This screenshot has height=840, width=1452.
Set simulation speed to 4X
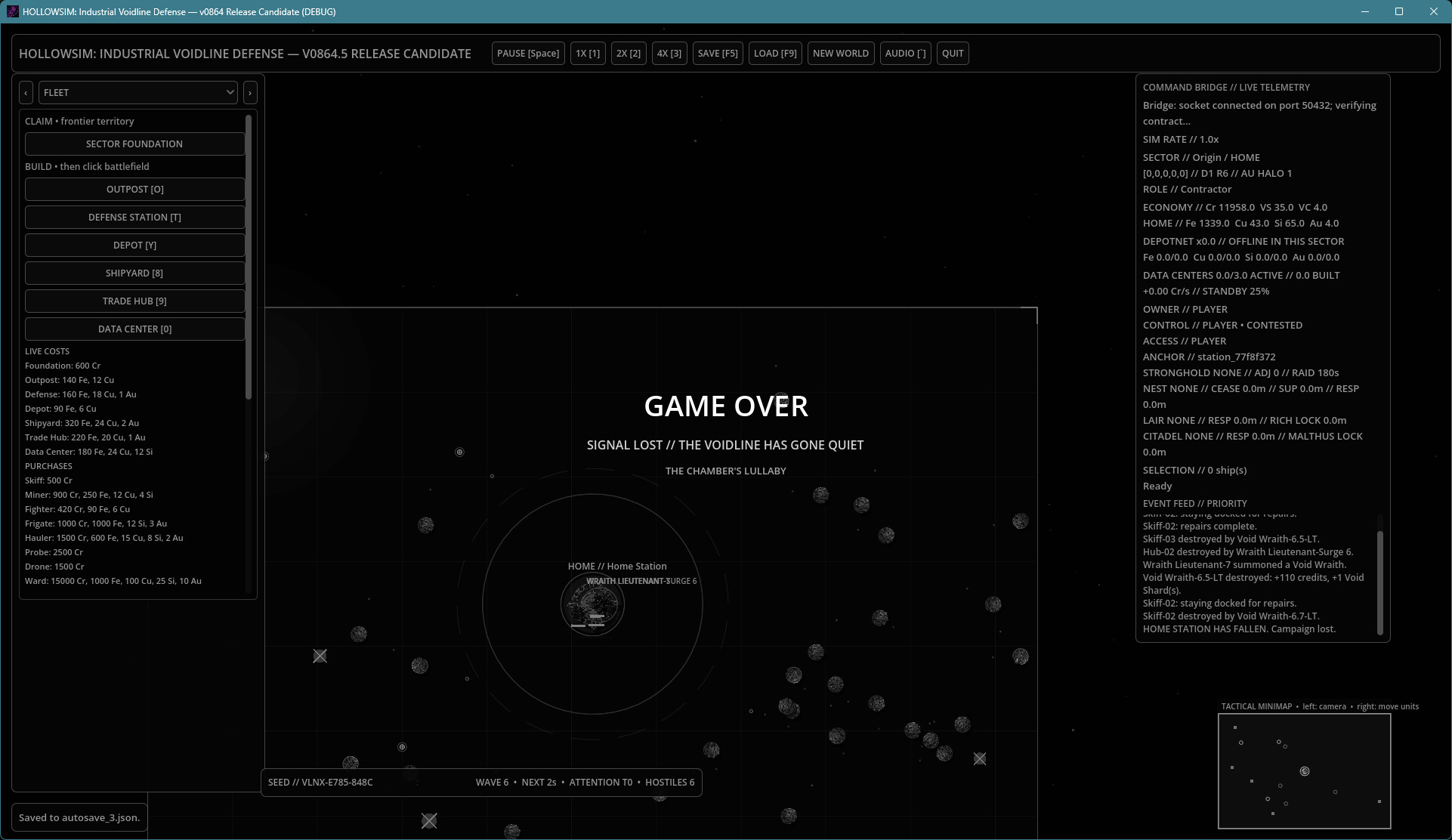(669, 54)
